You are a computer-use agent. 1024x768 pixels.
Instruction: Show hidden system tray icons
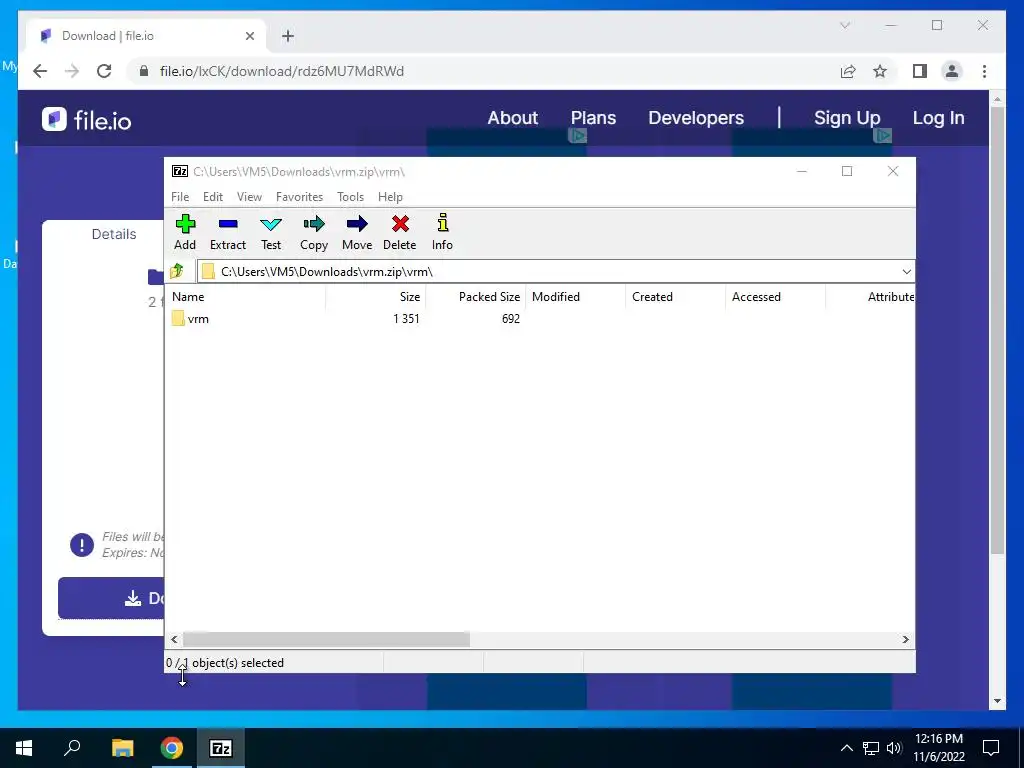846,748
